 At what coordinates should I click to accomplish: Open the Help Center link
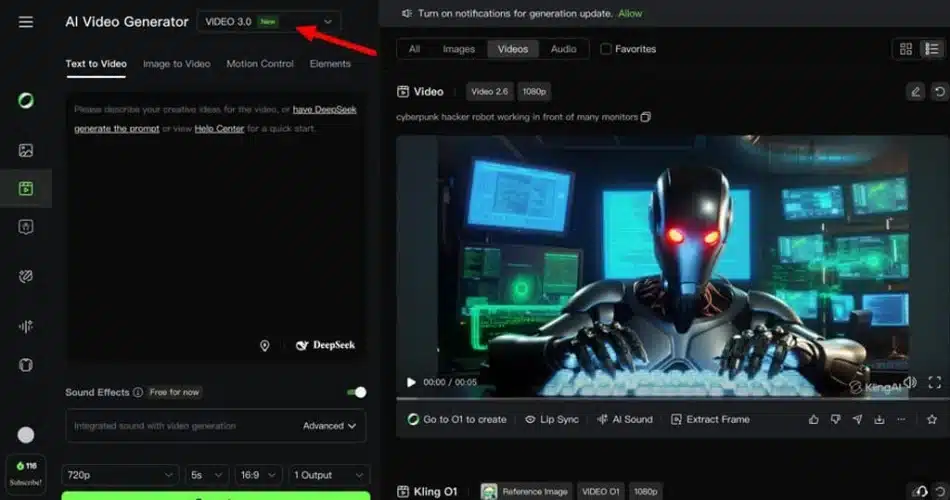(219, 128)
